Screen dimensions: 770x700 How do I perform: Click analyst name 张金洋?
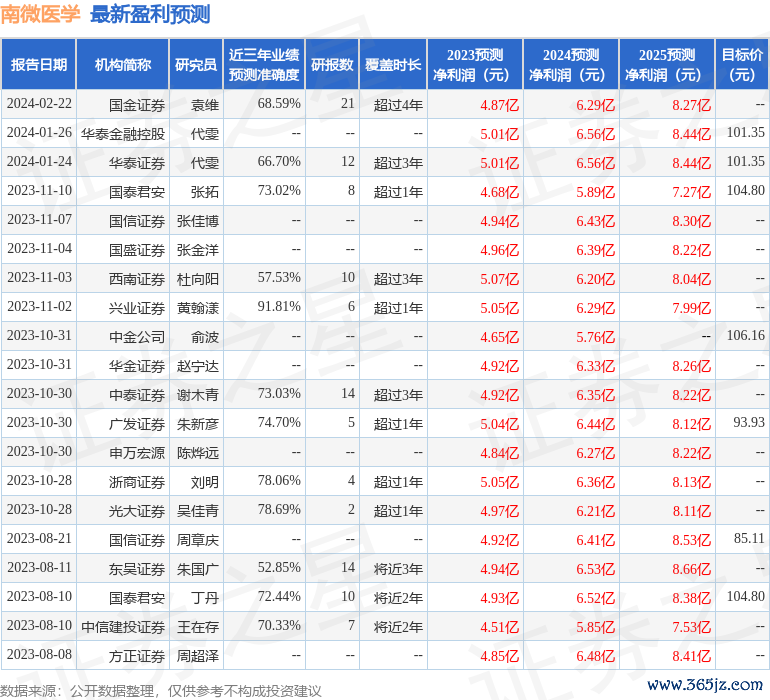coord(198,250)
